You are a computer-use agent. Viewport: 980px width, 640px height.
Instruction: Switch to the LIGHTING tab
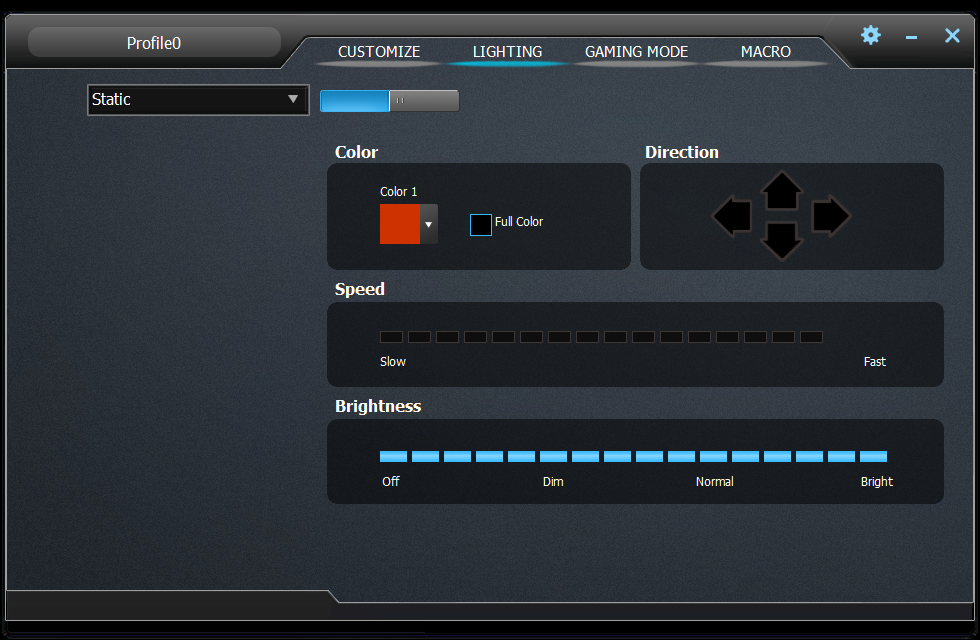click(508, 52)
